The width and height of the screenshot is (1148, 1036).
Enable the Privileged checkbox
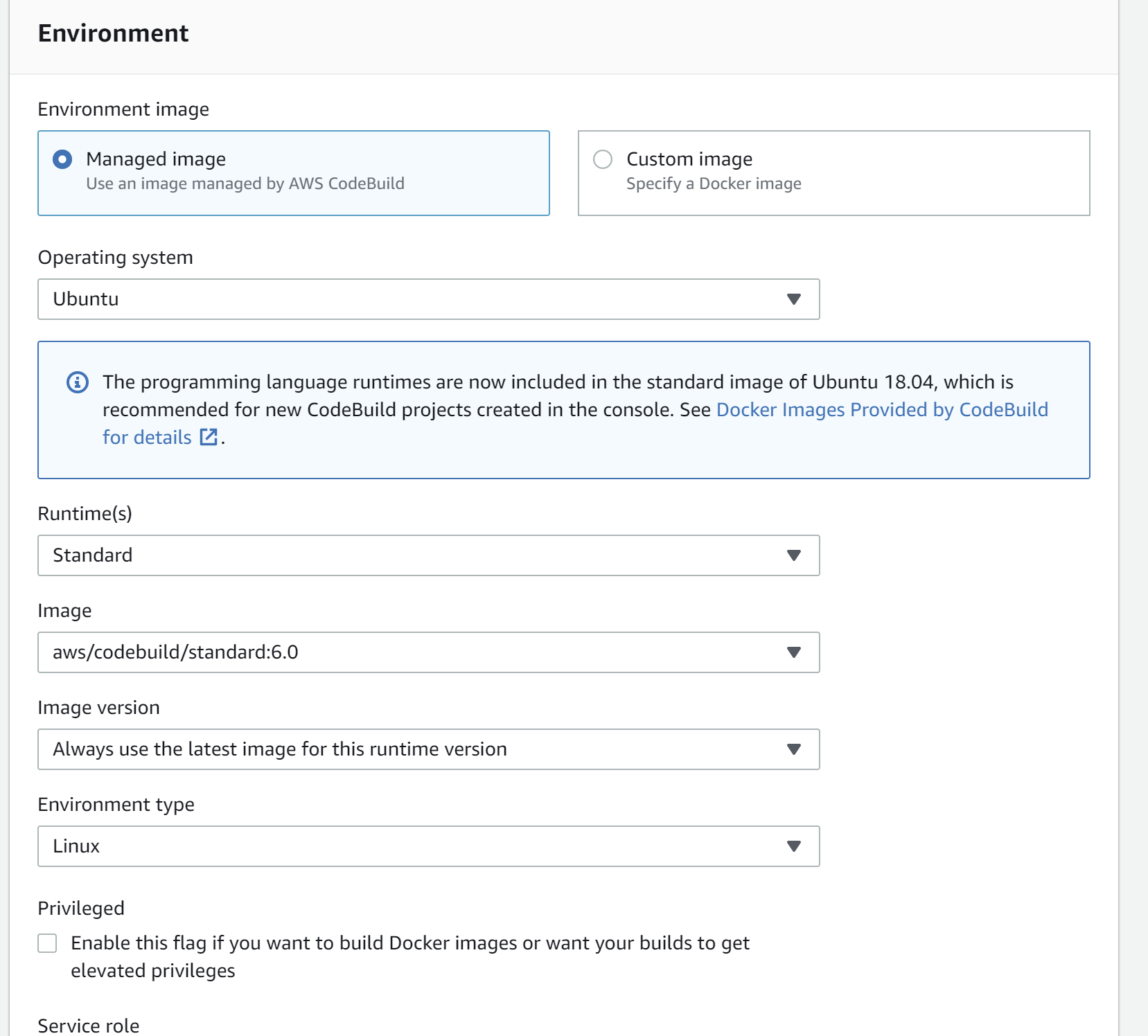[x=47, y=943]
